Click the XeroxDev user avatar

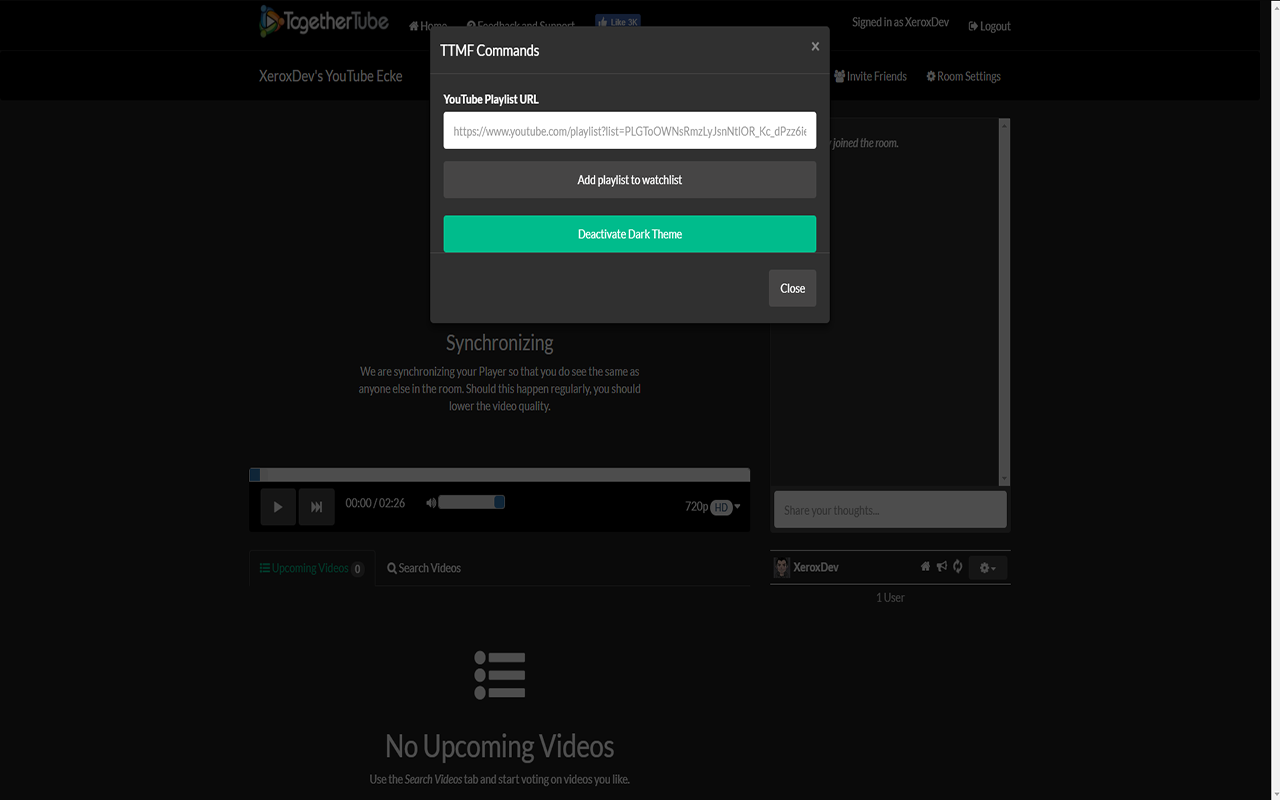point(782,567)
